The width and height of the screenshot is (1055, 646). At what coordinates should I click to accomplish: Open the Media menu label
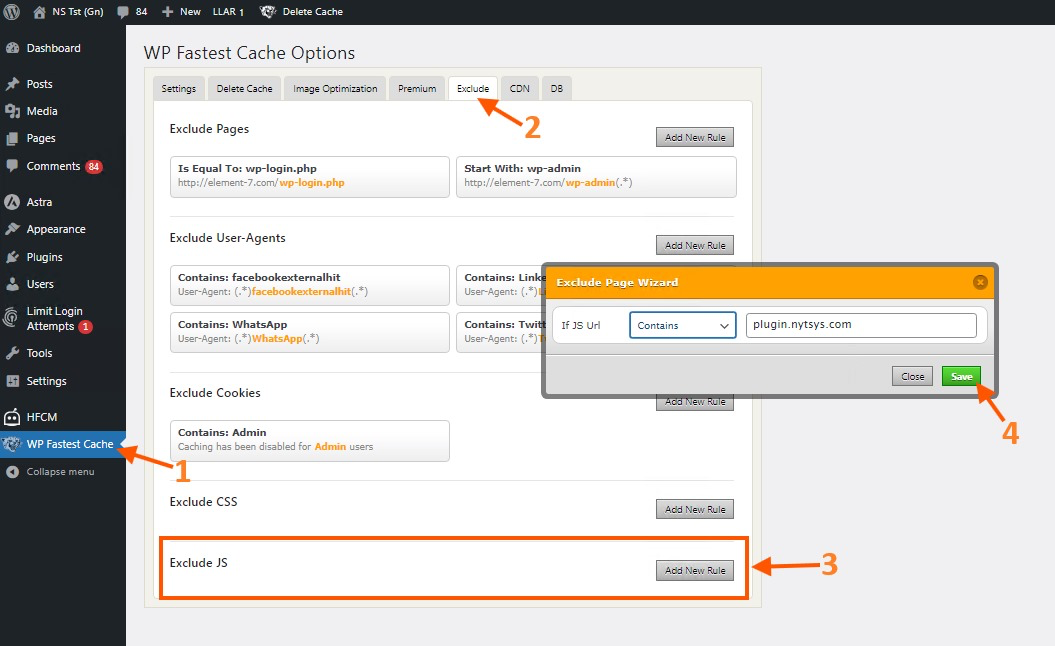(x=42, y=111)
